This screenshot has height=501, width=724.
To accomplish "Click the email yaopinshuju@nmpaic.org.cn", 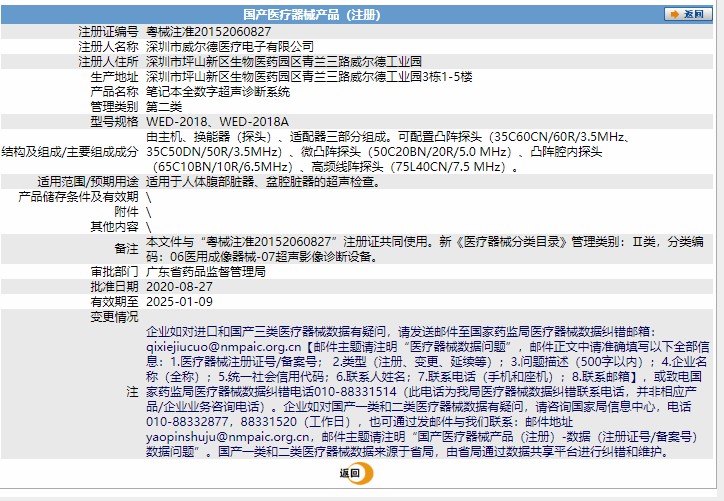I will click(x=228, y=437).
